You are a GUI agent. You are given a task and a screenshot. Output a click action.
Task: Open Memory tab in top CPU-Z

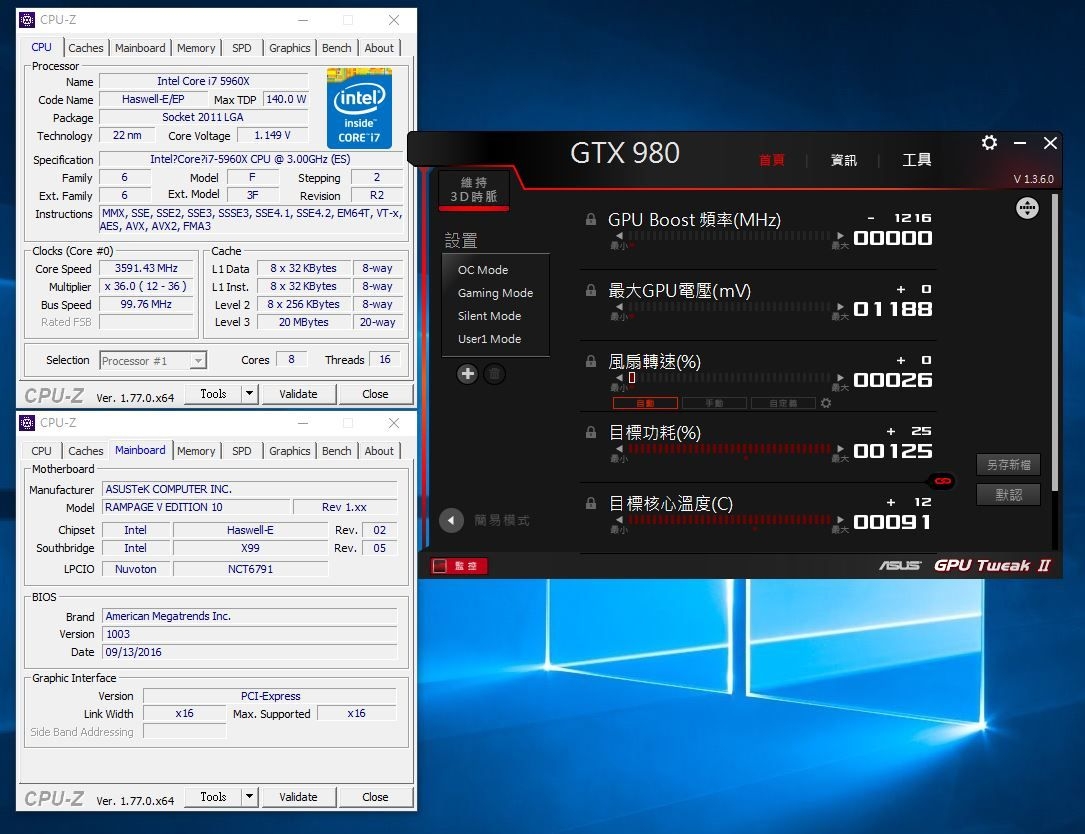pyautogui.click(x=196, y=48)
